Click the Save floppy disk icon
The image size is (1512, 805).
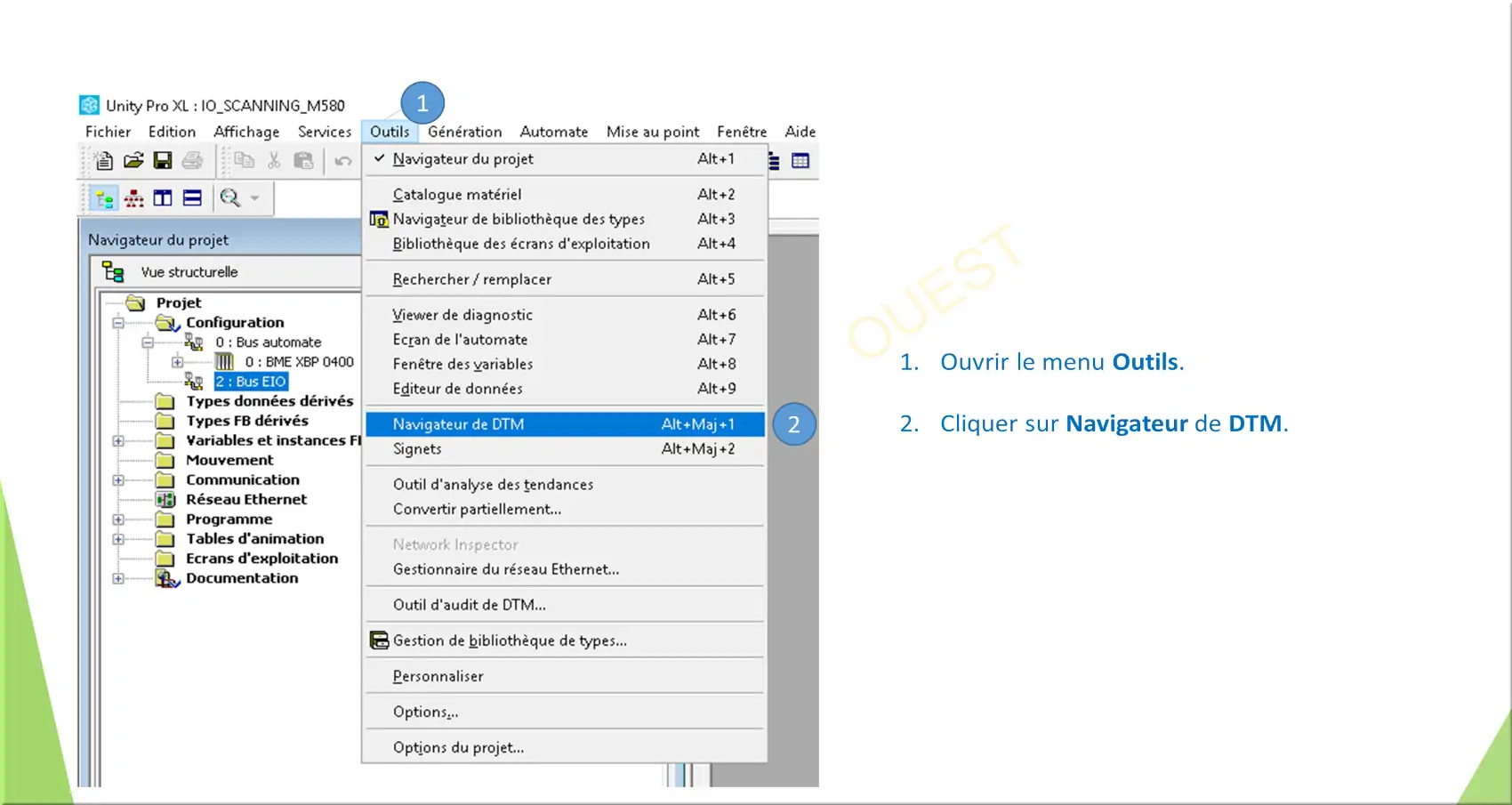pos(163,161)
